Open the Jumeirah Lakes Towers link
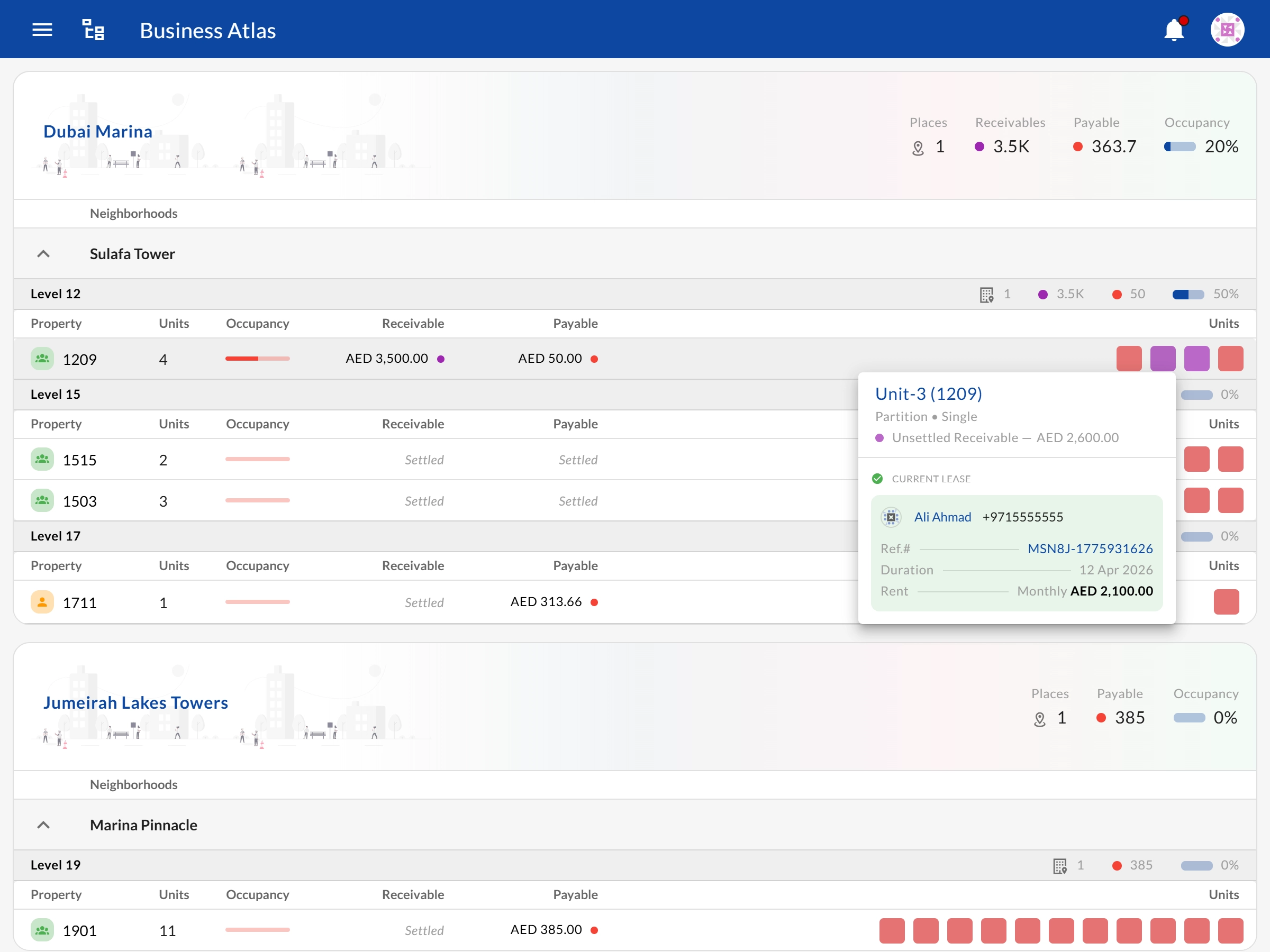1270x952 pixels. [135, 702]
